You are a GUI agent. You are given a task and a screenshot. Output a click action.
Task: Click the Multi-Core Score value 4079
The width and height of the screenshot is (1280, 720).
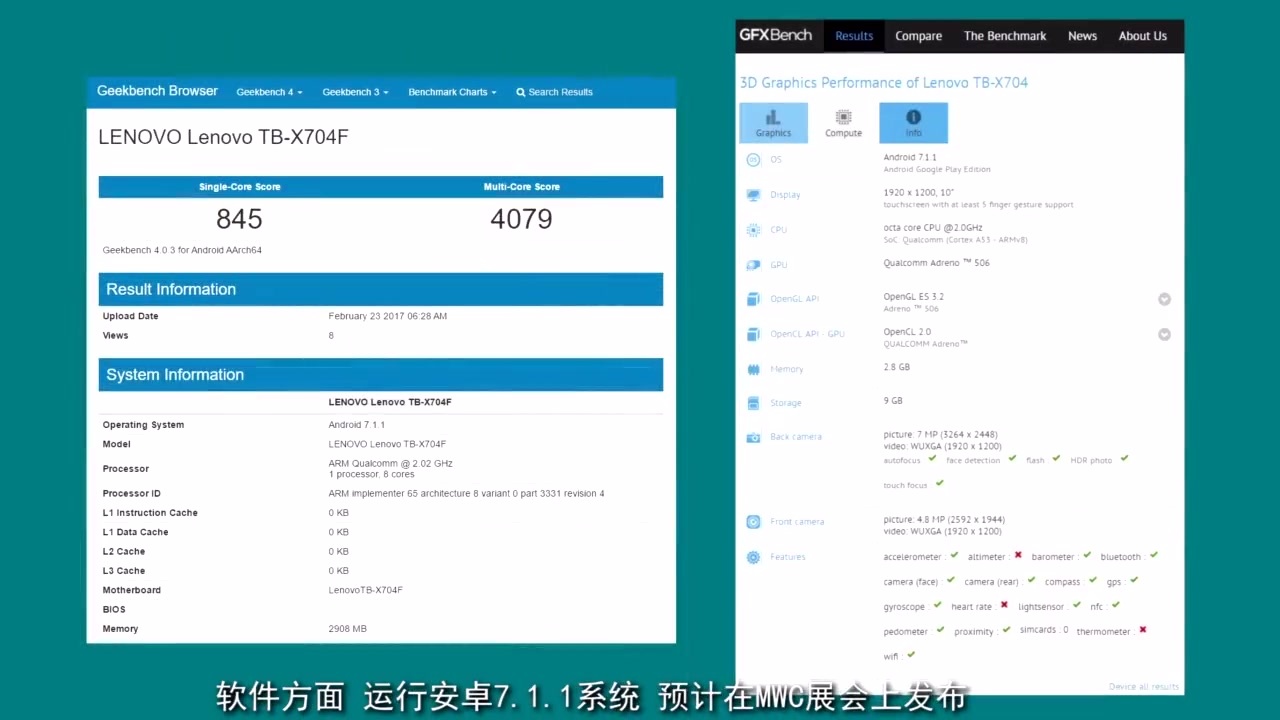point(521,219)
